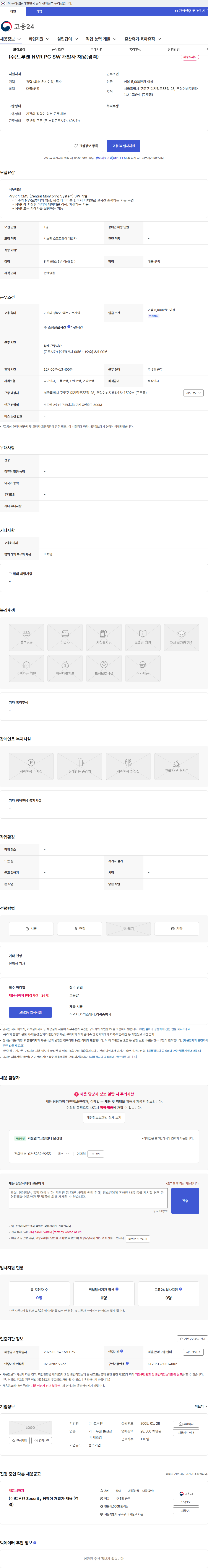Click the 필기 screening step card
The width and height of the screenshot is (208, 1568).
128,928
